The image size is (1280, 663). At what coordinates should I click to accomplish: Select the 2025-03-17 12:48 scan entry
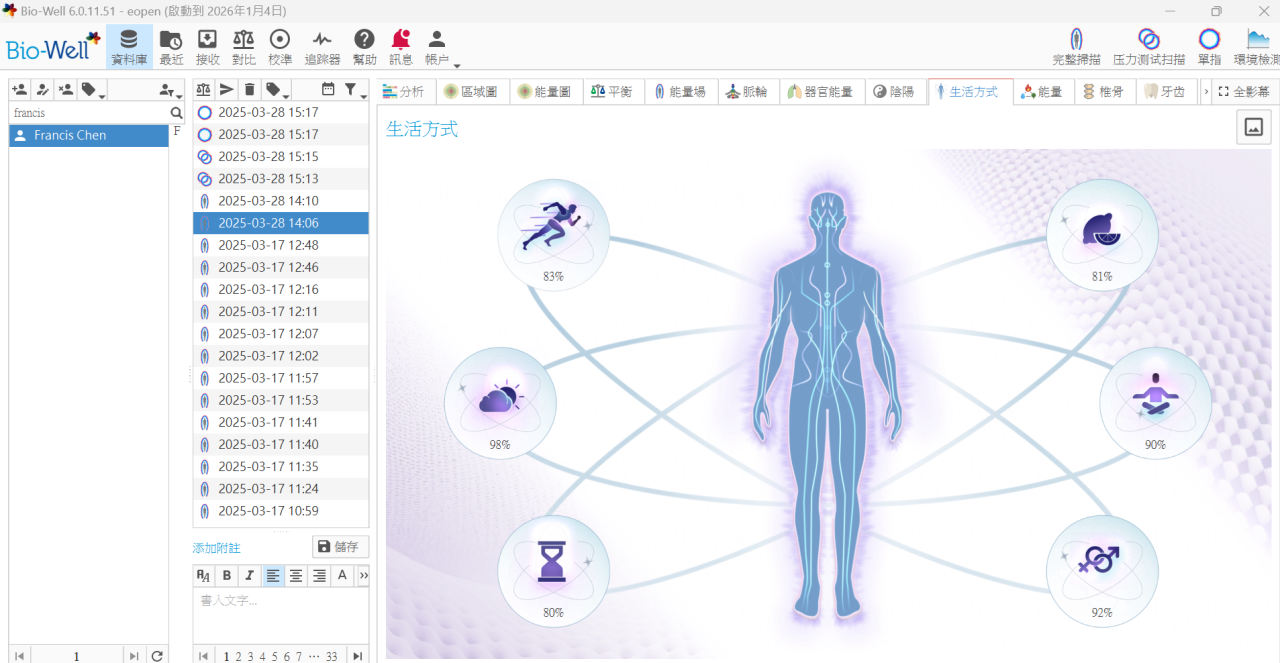point(268,245)
